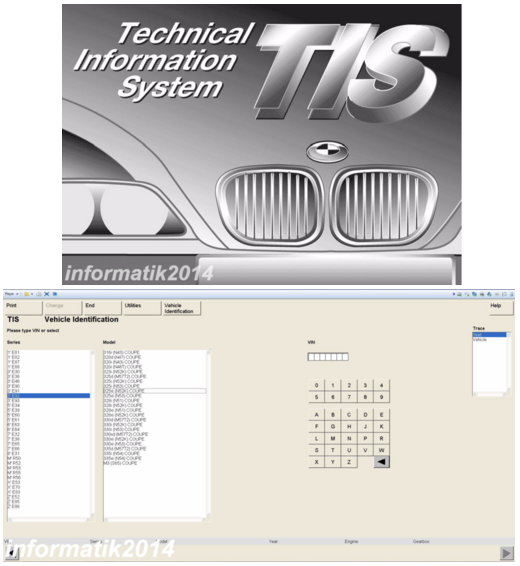Open the Utilities menu button

click(142, 308)
